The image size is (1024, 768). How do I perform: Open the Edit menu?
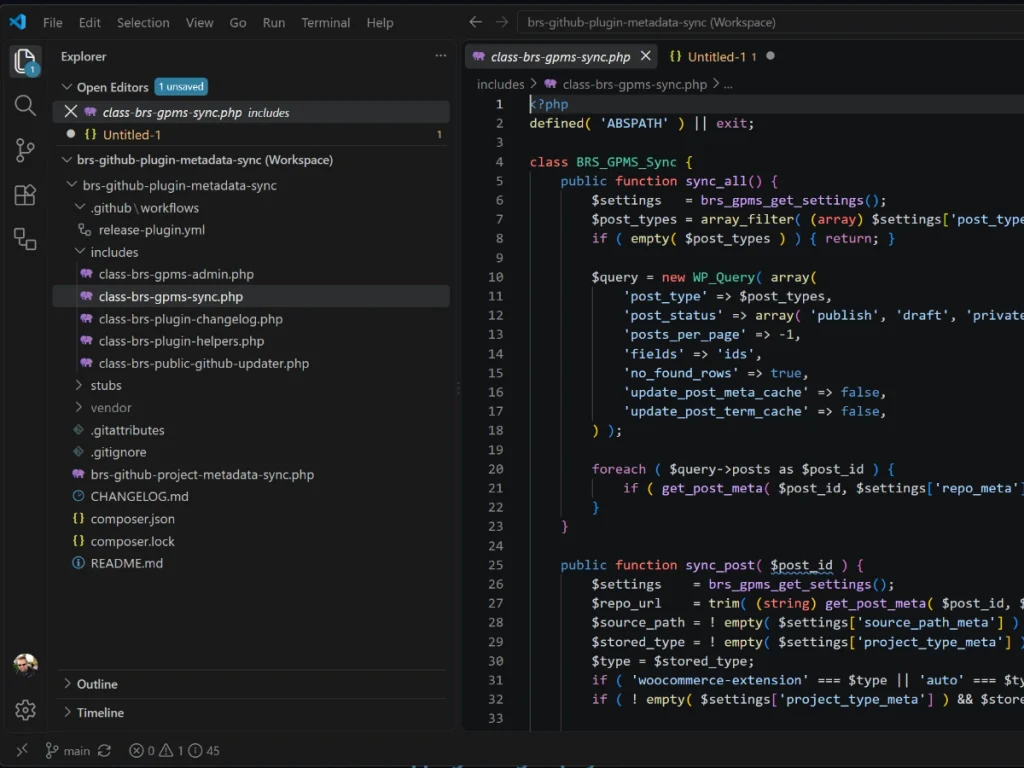(x=89, y=23)
